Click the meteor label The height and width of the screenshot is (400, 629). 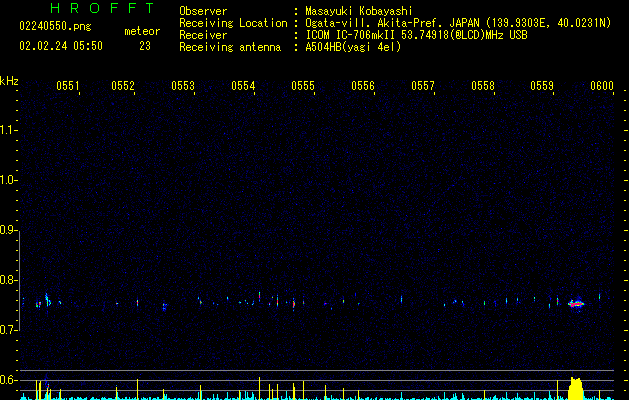(x=142, y=31)
